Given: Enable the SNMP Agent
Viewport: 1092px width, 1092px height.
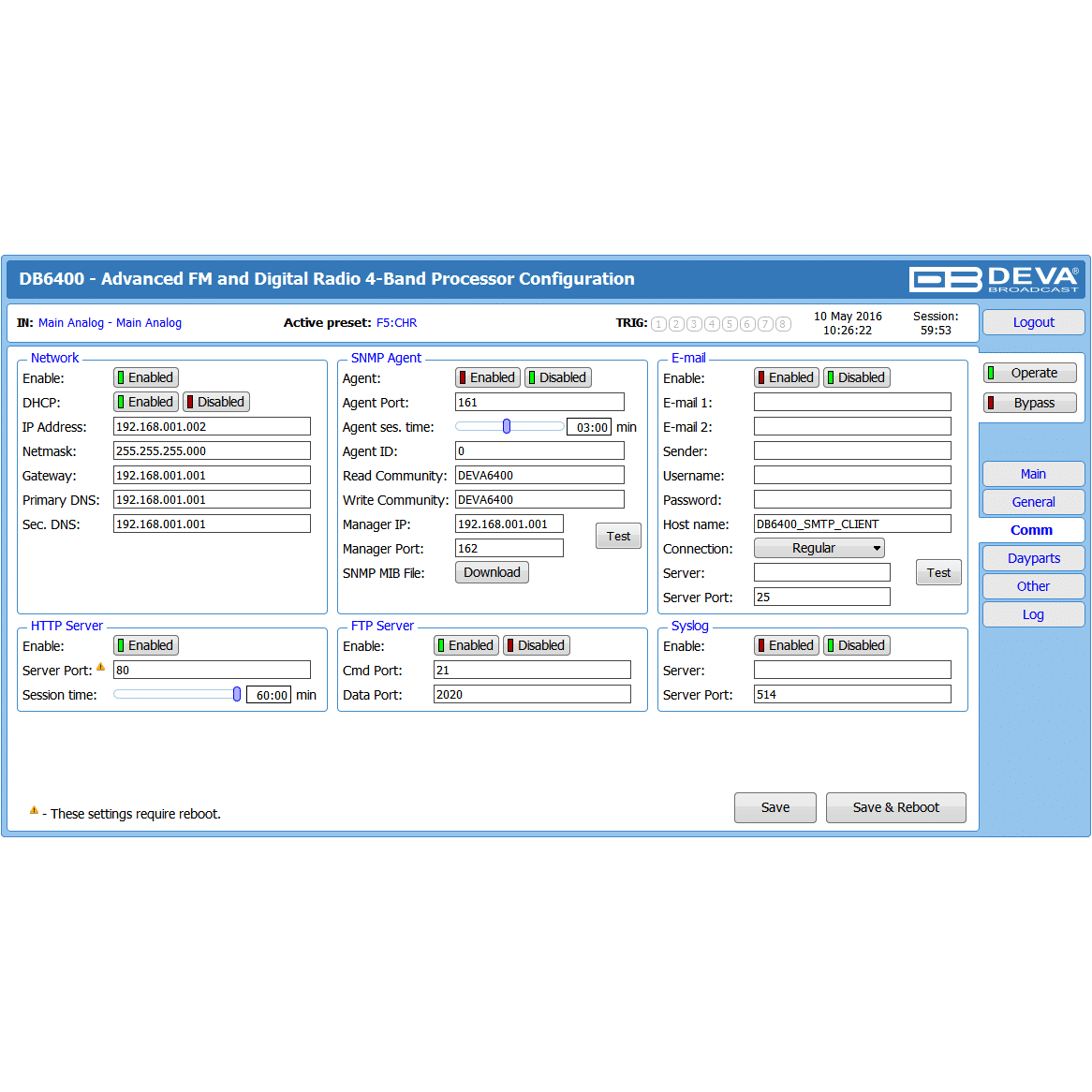Looking at the screenshot, I should coord(487,377).
